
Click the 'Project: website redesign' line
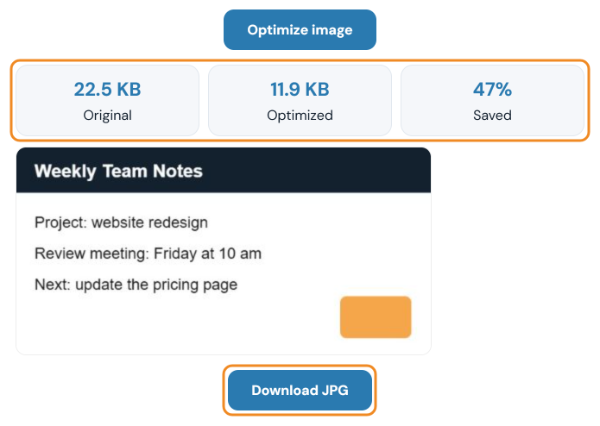tap(121, 222)
